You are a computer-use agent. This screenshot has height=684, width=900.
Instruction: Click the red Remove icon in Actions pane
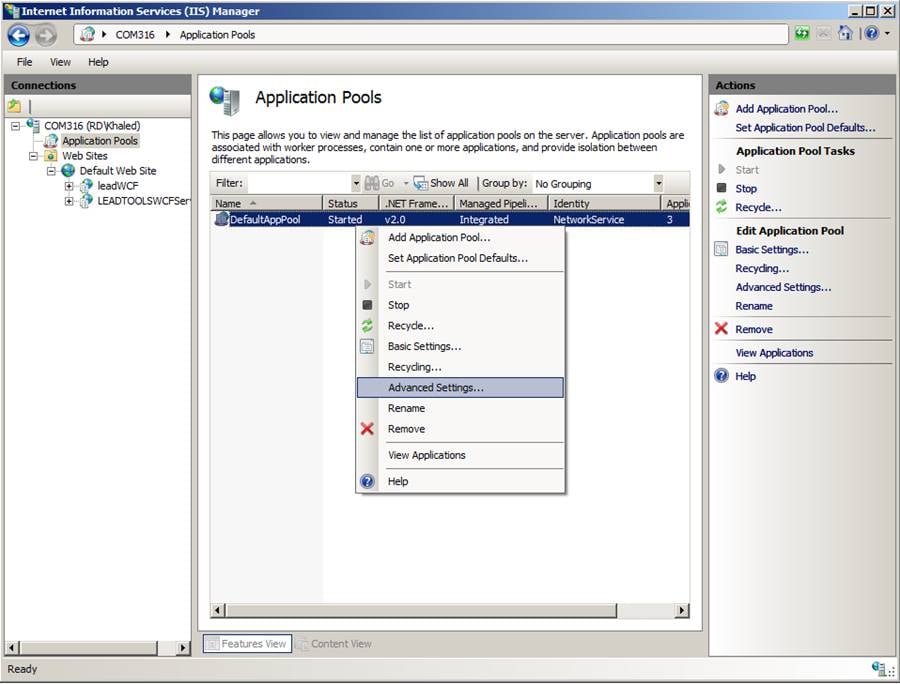(x=721, y=329)
